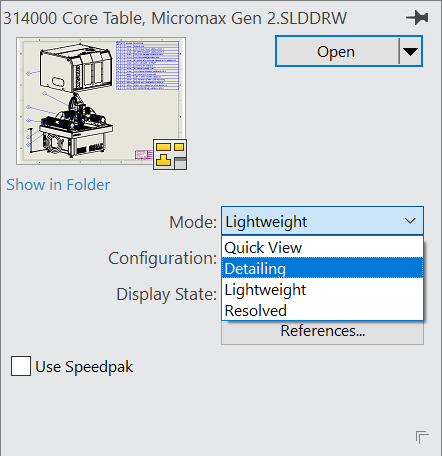442x456 pixels.
Task: Click the Core Table drawing preview thumbnail
Action: click(x=101, y=101)
